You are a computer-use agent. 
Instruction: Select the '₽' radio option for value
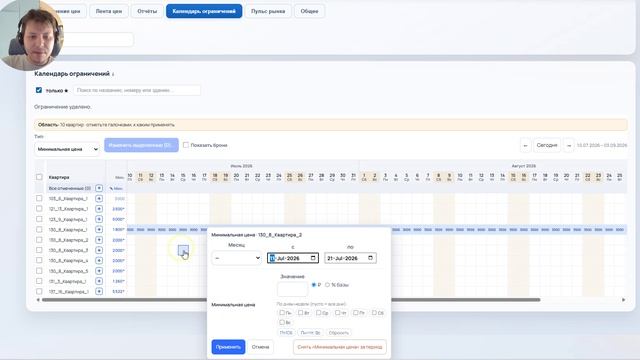(314, 285)
